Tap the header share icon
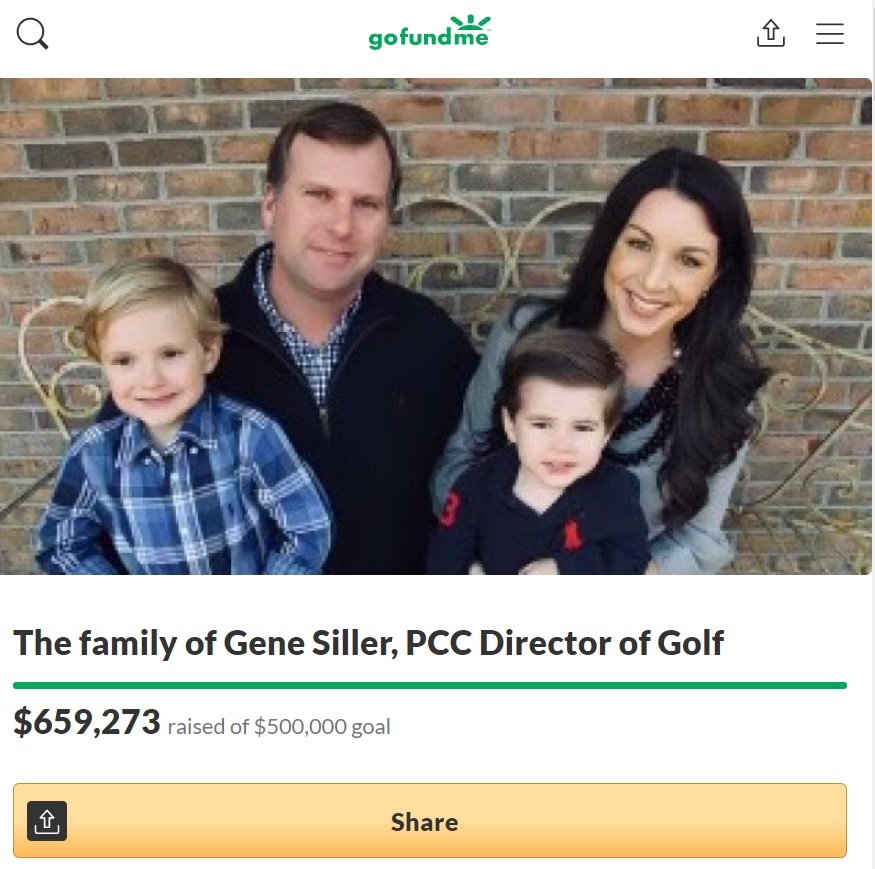This screenshot has width=875, height=869. coord(770,34)
